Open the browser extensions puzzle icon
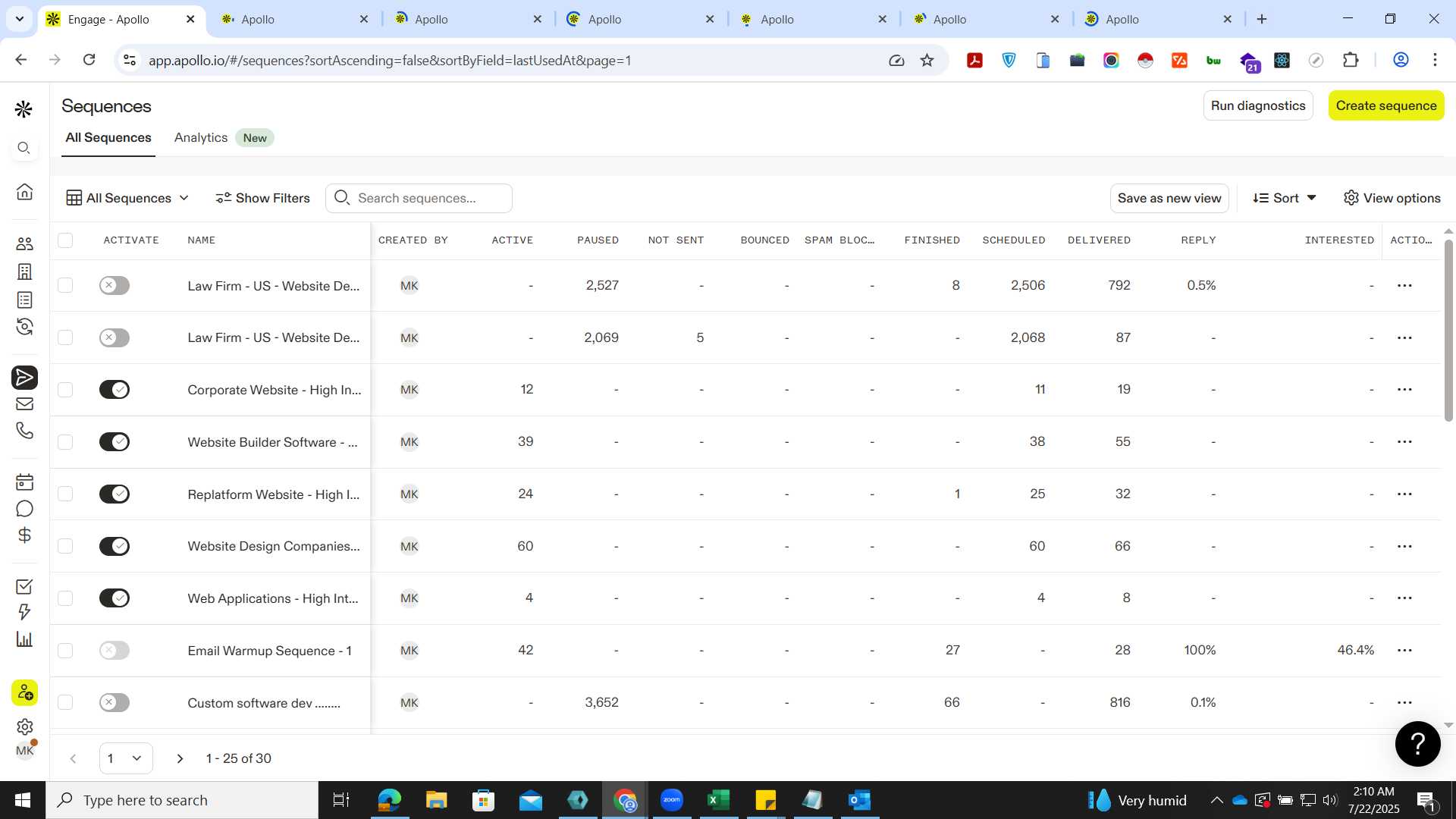Image resolution: width=1456 pixels, height=819 pixels. [x=1351, y=60]
